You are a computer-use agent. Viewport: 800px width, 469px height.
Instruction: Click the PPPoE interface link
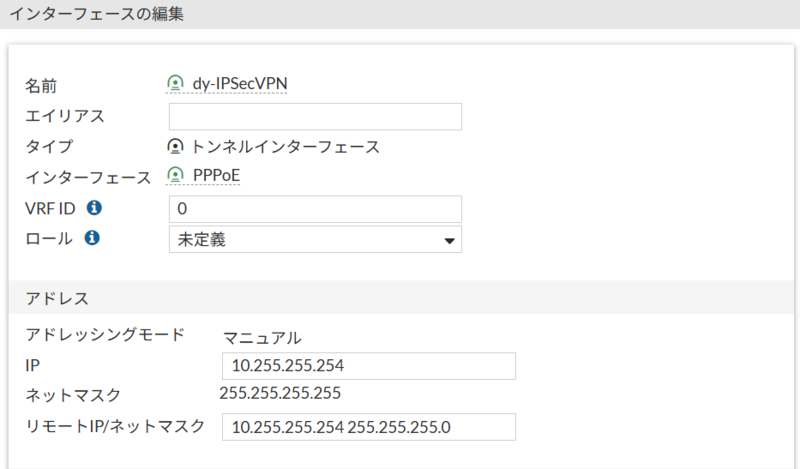coord(216,175)
